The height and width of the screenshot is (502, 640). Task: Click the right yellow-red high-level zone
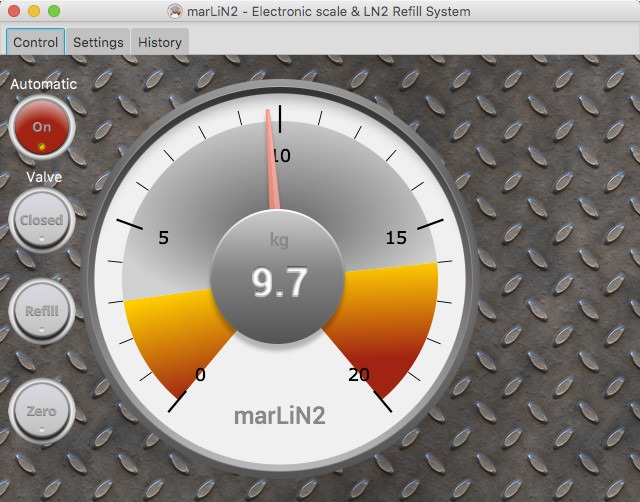point(395,320)
